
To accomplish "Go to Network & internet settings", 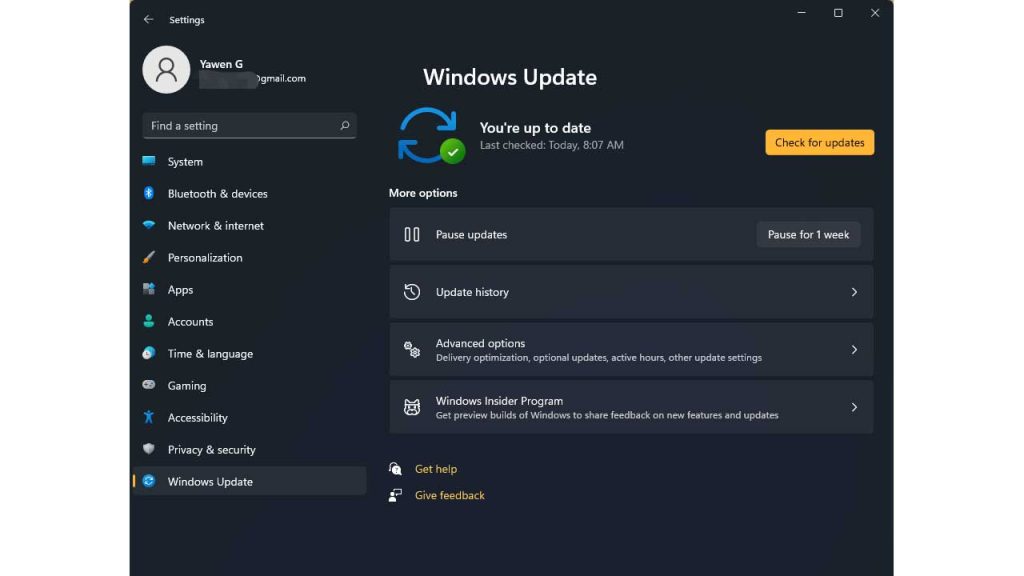I will pyautogui.click(x=249, y=225).
